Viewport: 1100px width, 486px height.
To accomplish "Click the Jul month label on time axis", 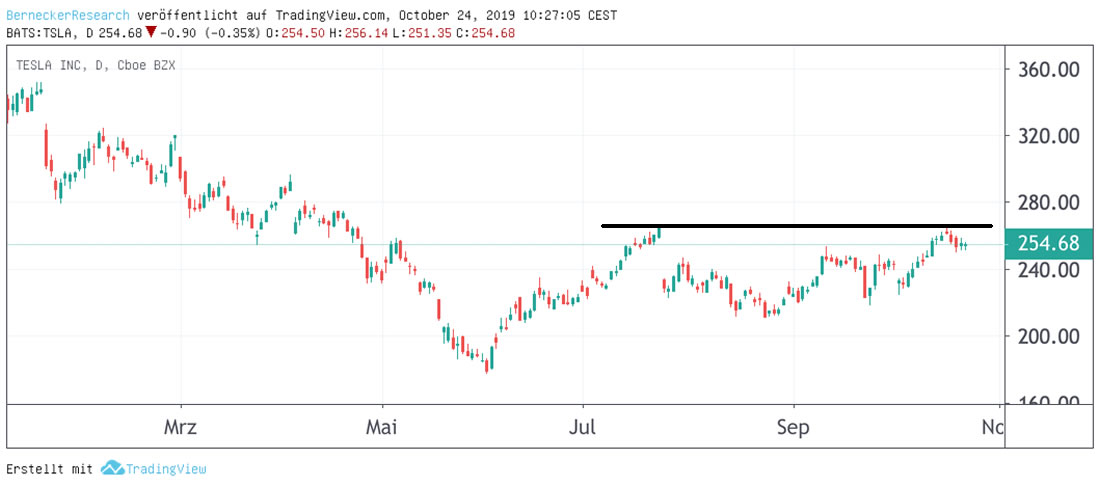I will (x=583, y=427).
